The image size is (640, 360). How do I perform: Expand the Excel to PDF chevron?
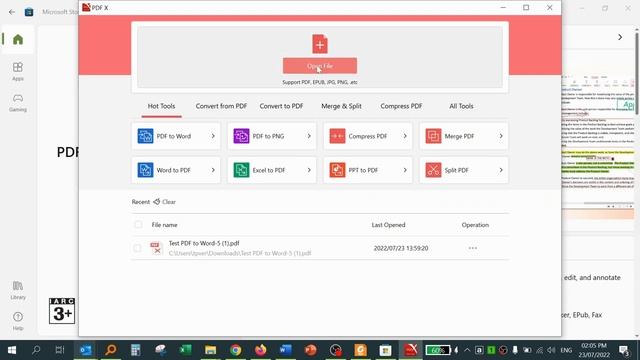point(309,170)
